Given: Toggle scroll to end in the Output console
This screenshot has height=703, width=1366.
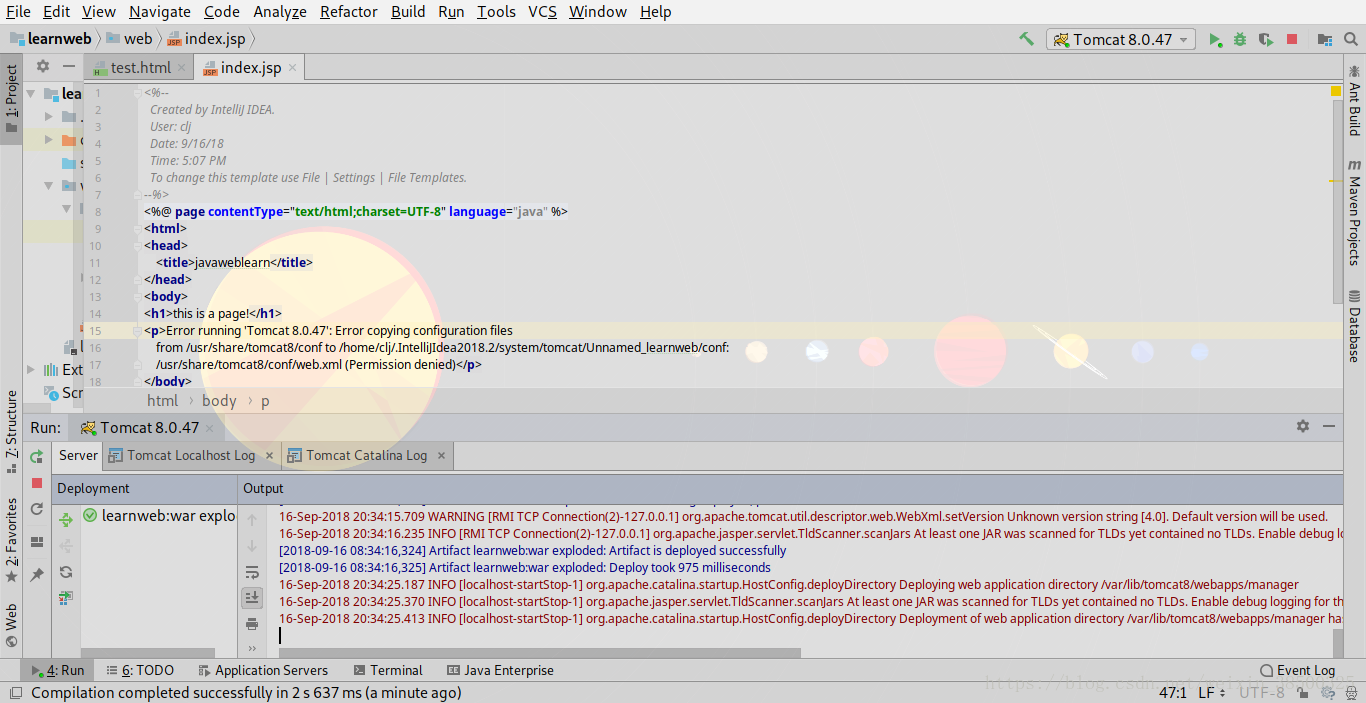Looking at the screenshot, I should (252, 598).
